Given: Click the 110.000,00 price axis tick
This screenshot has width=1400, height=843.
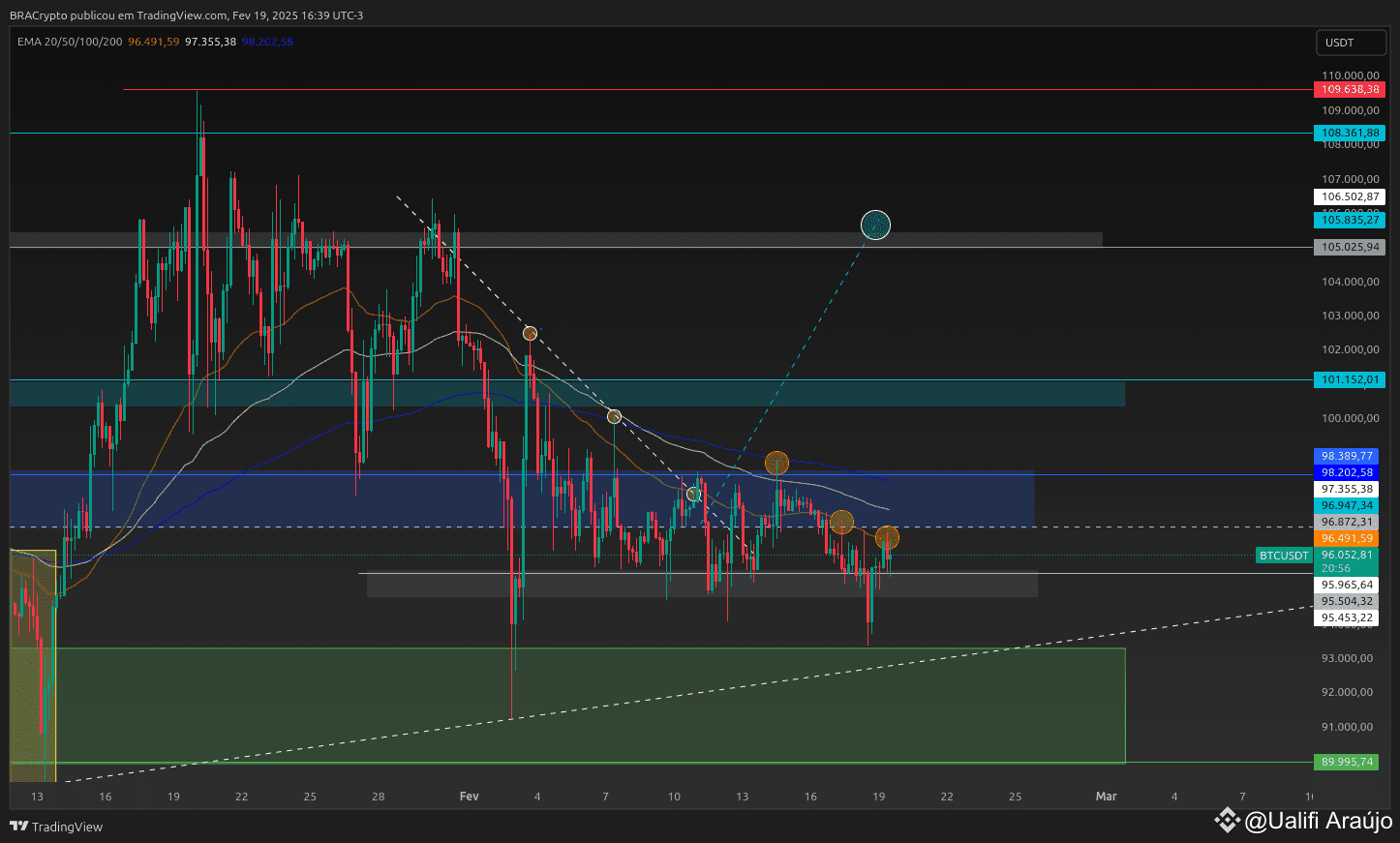Looking at the screenshot, I should click(x=1350, y=75).
